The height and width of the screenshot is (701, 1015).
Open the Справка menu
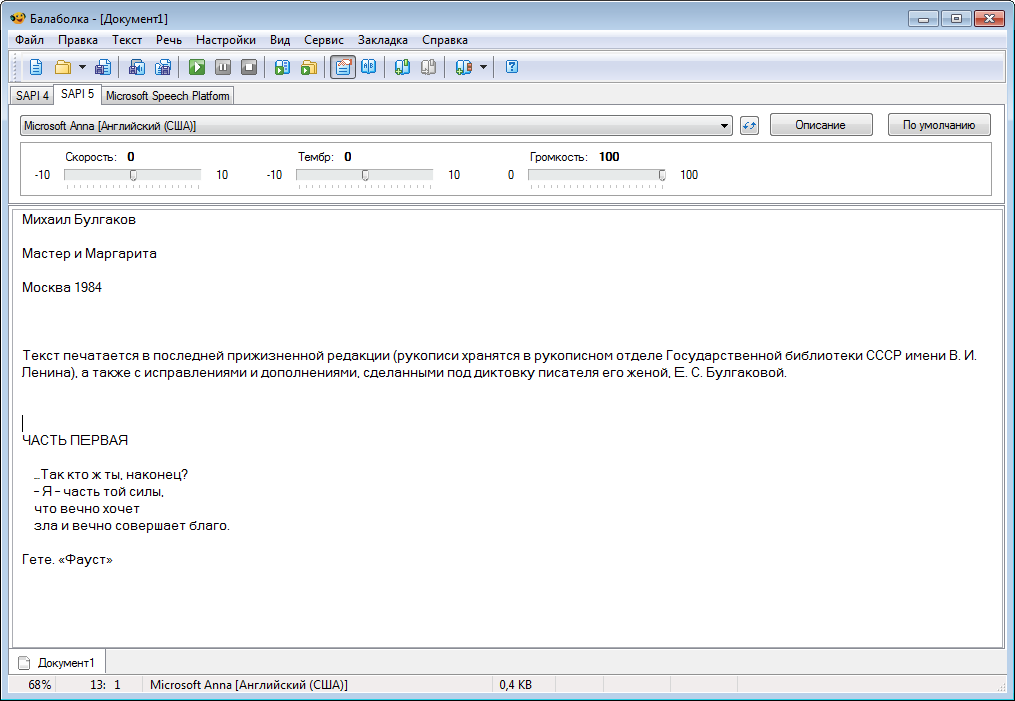click(x=445, y=40)
